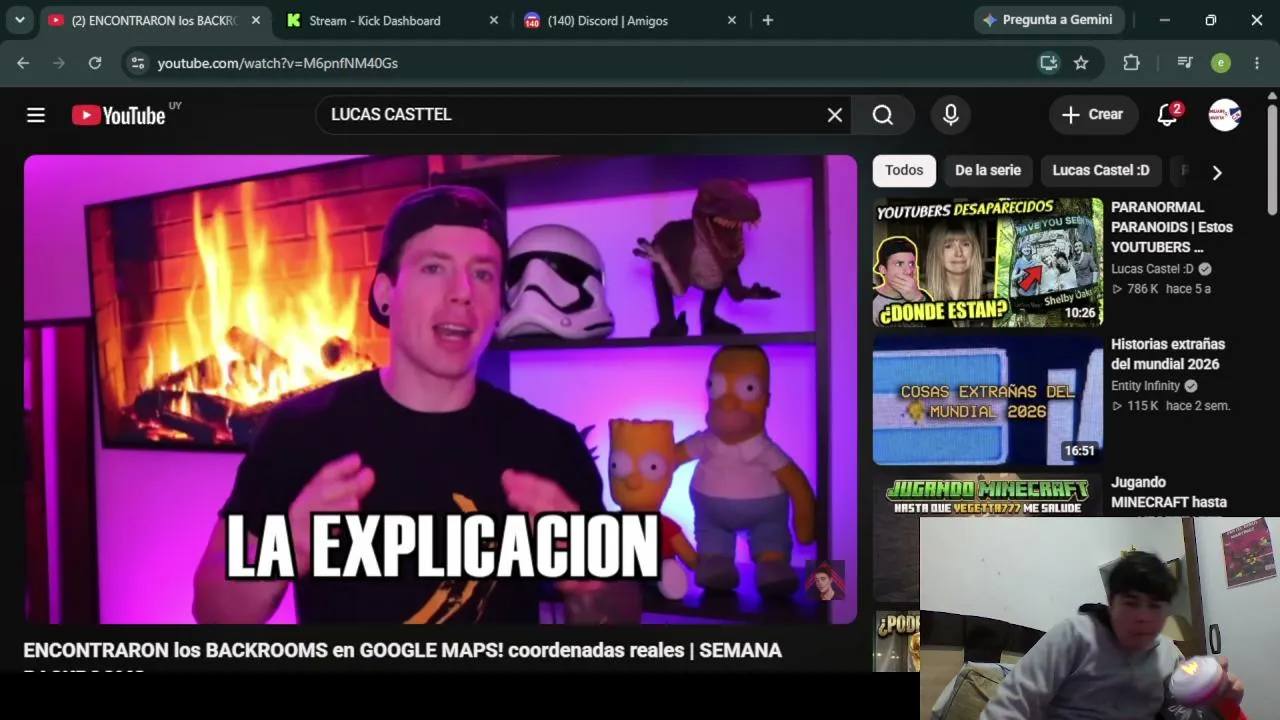Click the Pregunta a Gemini button

[x=1049, y=20]
